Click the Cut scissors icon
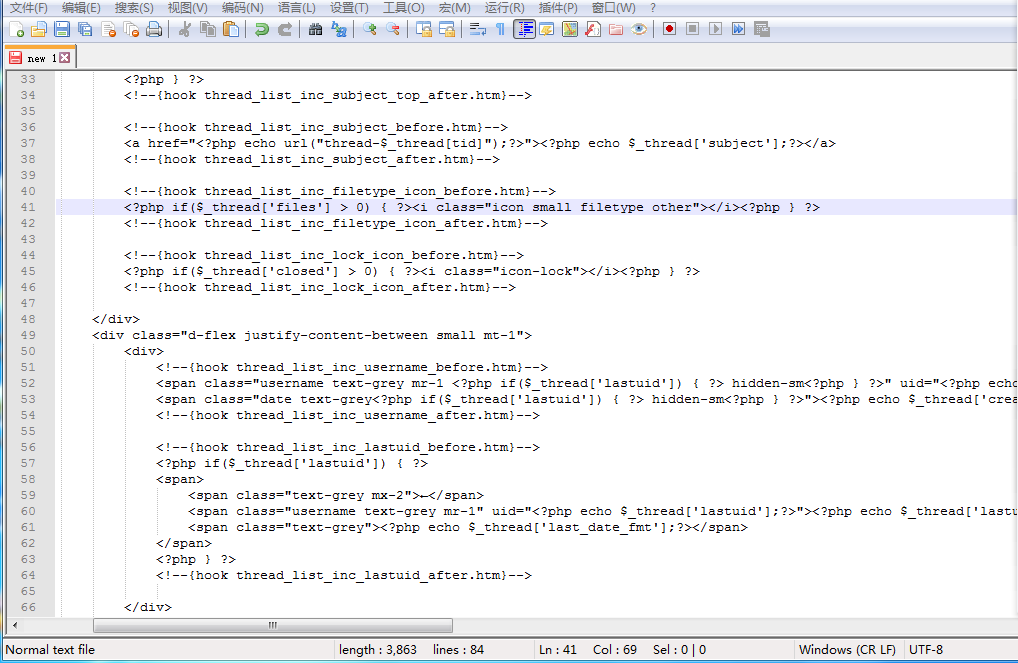The height and width of the screenshot is (663, 1018). click(184, 29)
